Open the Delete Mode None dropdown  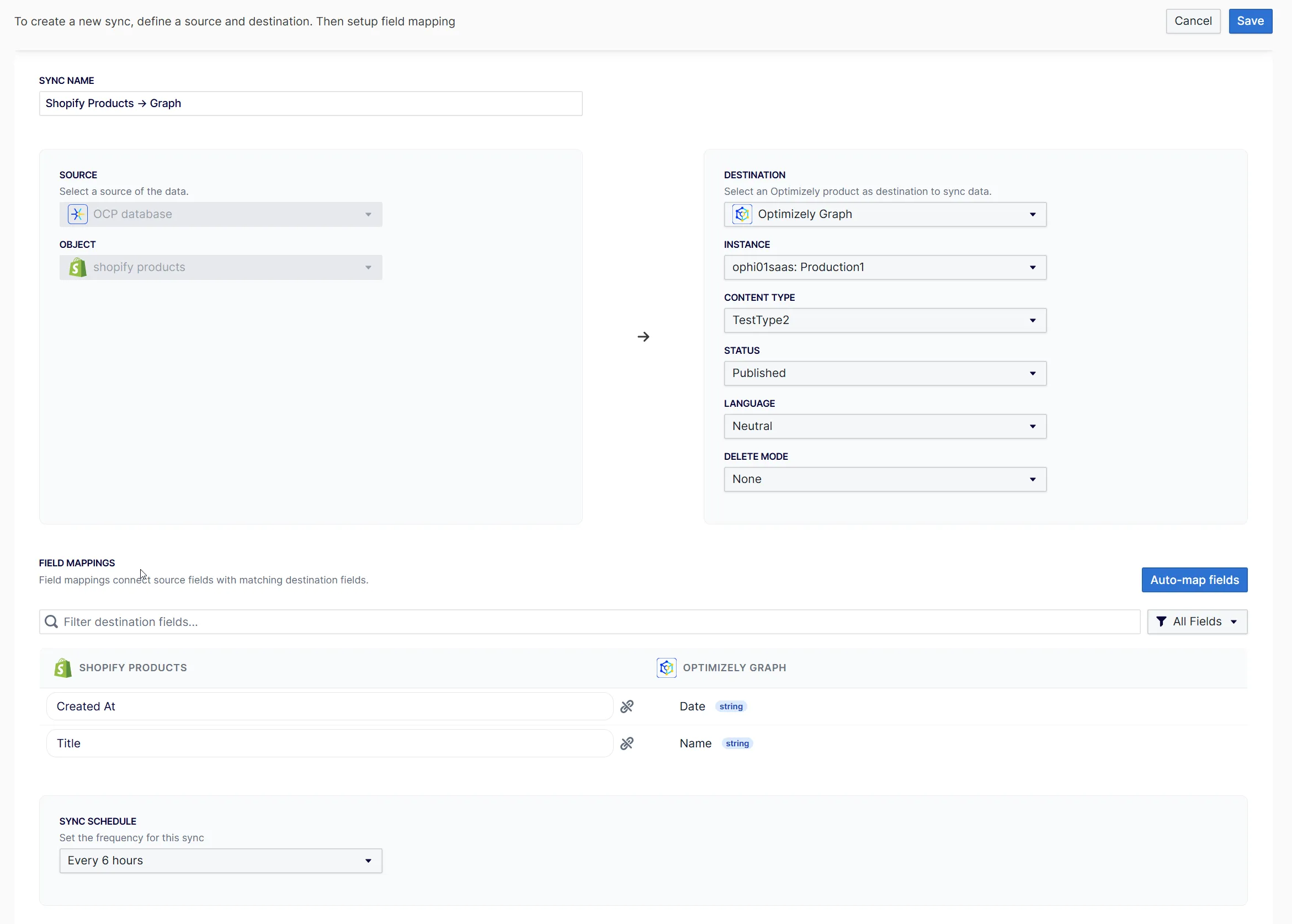pos(885,479)
